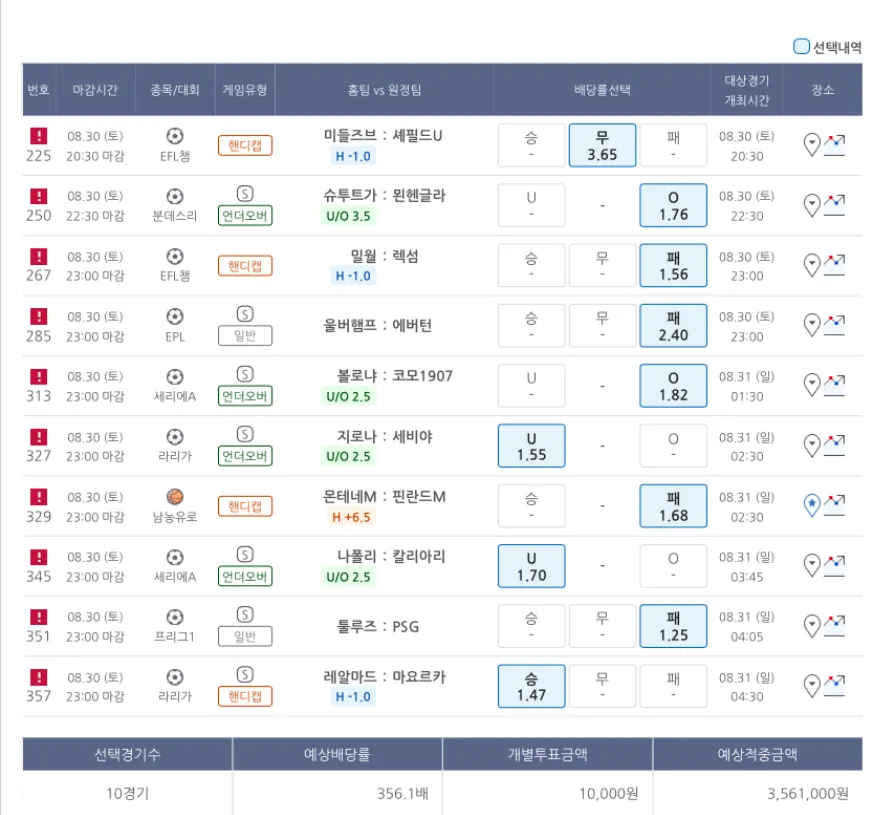Toggle the 선택내역 checkbox
Image resolution: width=873 pixels, height=815 pixels.
pyautogui.click(x=801, y=46)
